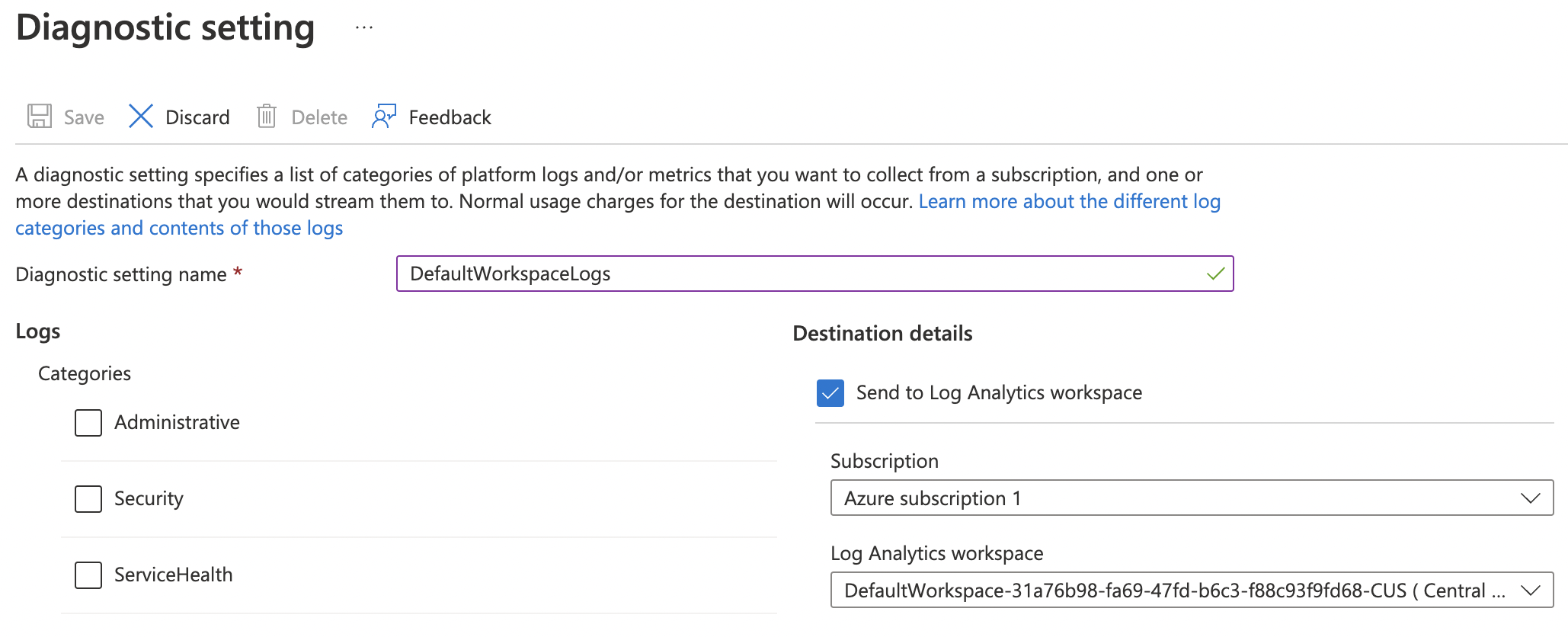1568x637 pixels.
Task: Click the green validation checkmark in name field
Action: point(1215,274)
